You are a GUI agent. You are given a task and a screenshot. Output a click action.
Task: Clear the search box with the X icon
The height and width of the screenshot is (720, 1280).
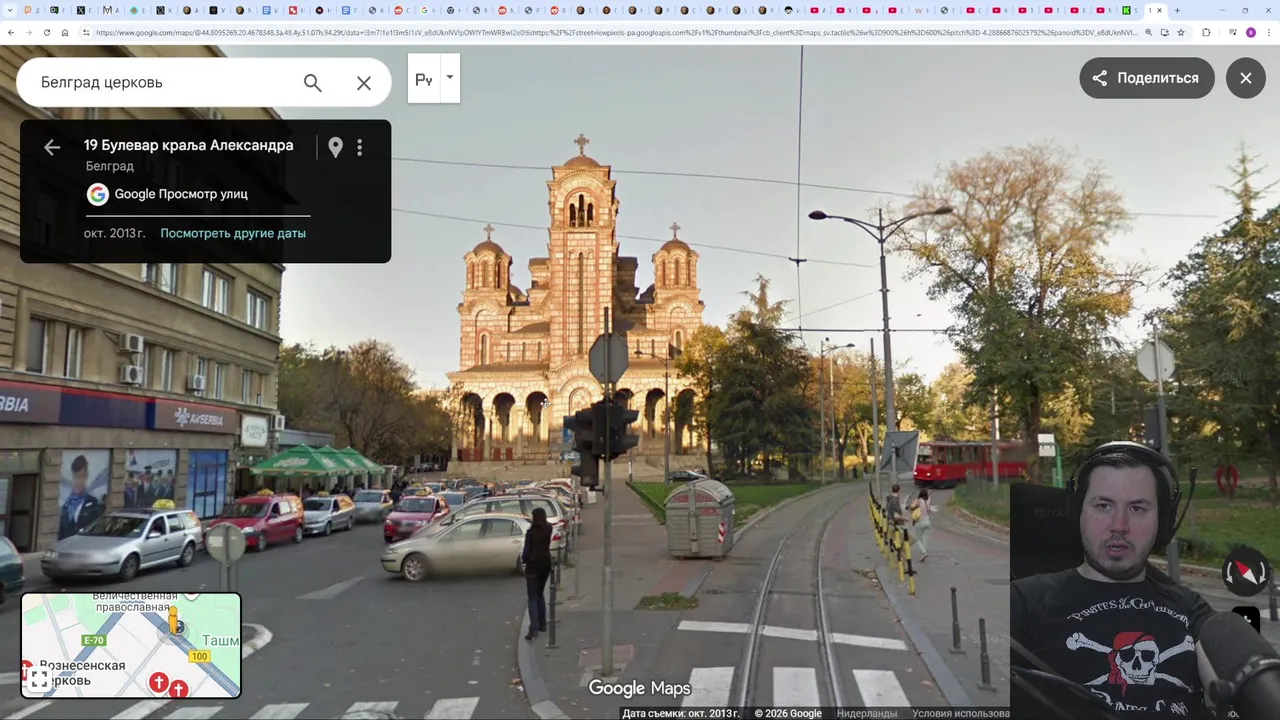[x=364, y=83]
